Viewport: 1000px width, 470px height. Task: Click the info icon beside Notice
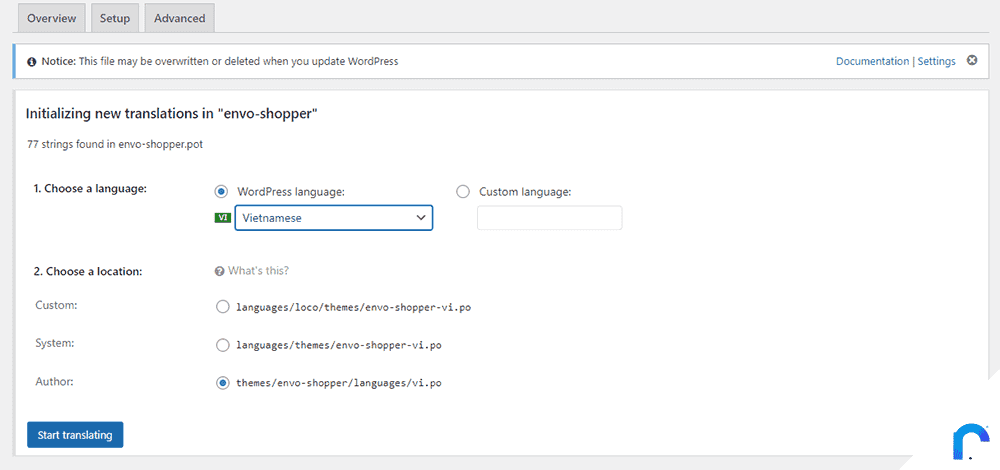[x=31, y=62]
